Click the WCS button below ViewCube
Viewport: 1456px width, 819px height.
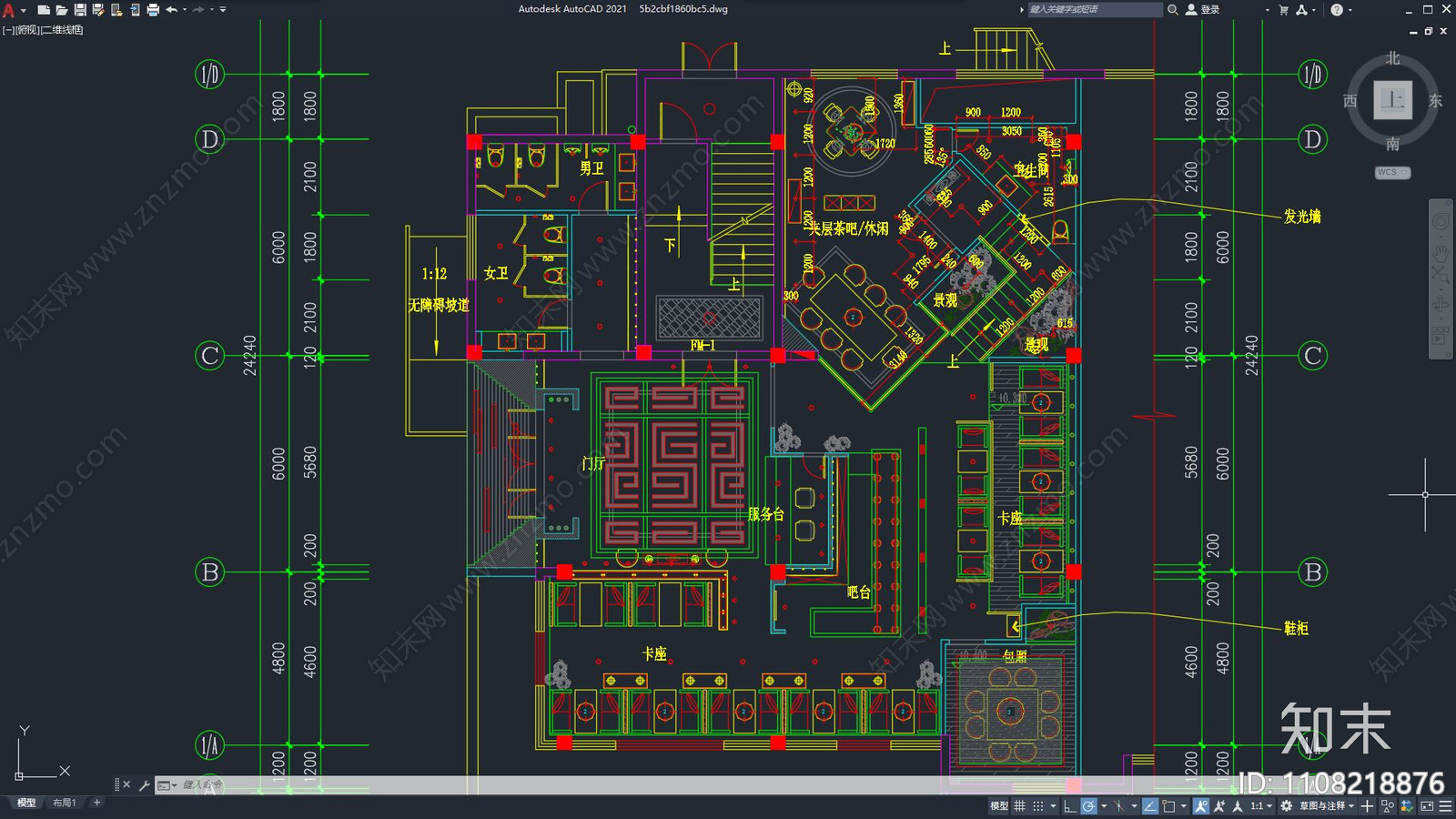[x=1392, y=172]
